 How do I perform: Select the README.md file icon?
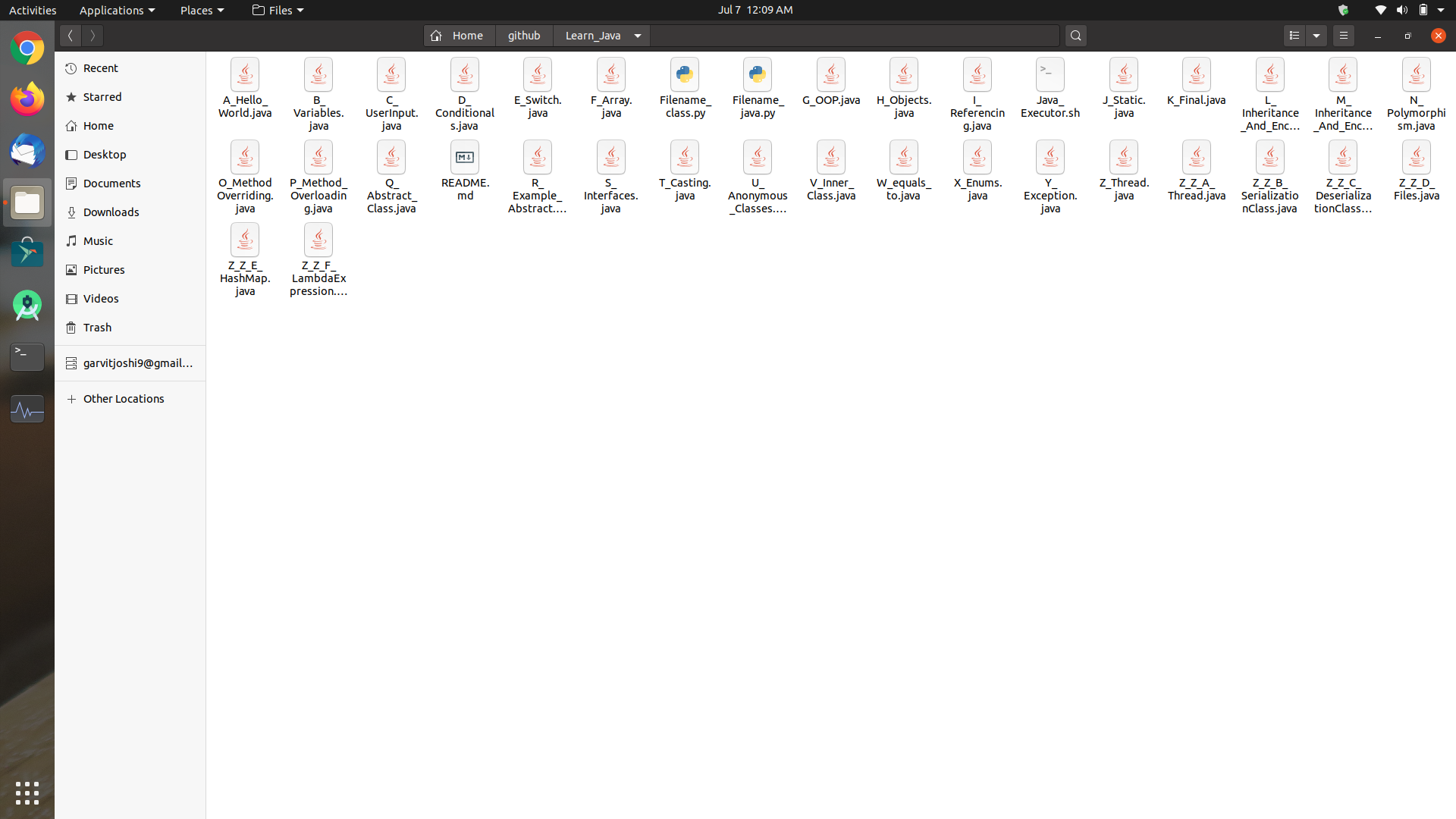click(464, 158)
